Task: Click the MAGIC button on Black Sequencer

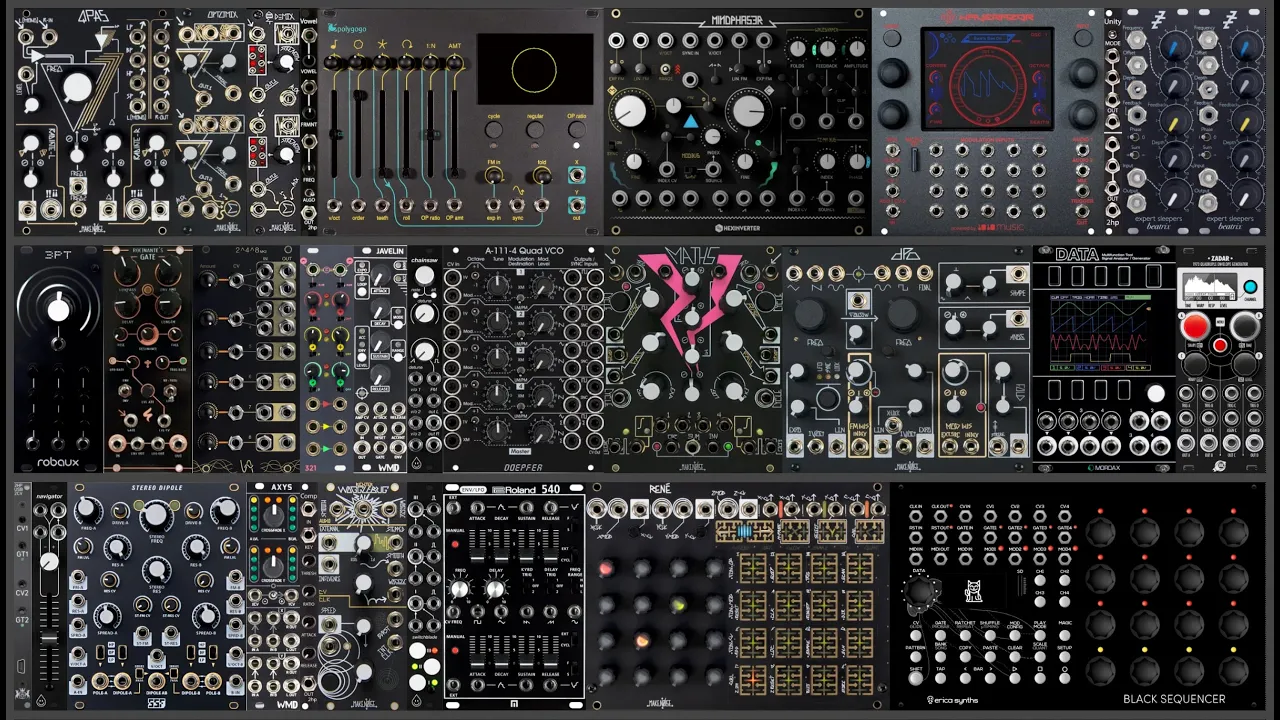Action: click(1064, 636)
